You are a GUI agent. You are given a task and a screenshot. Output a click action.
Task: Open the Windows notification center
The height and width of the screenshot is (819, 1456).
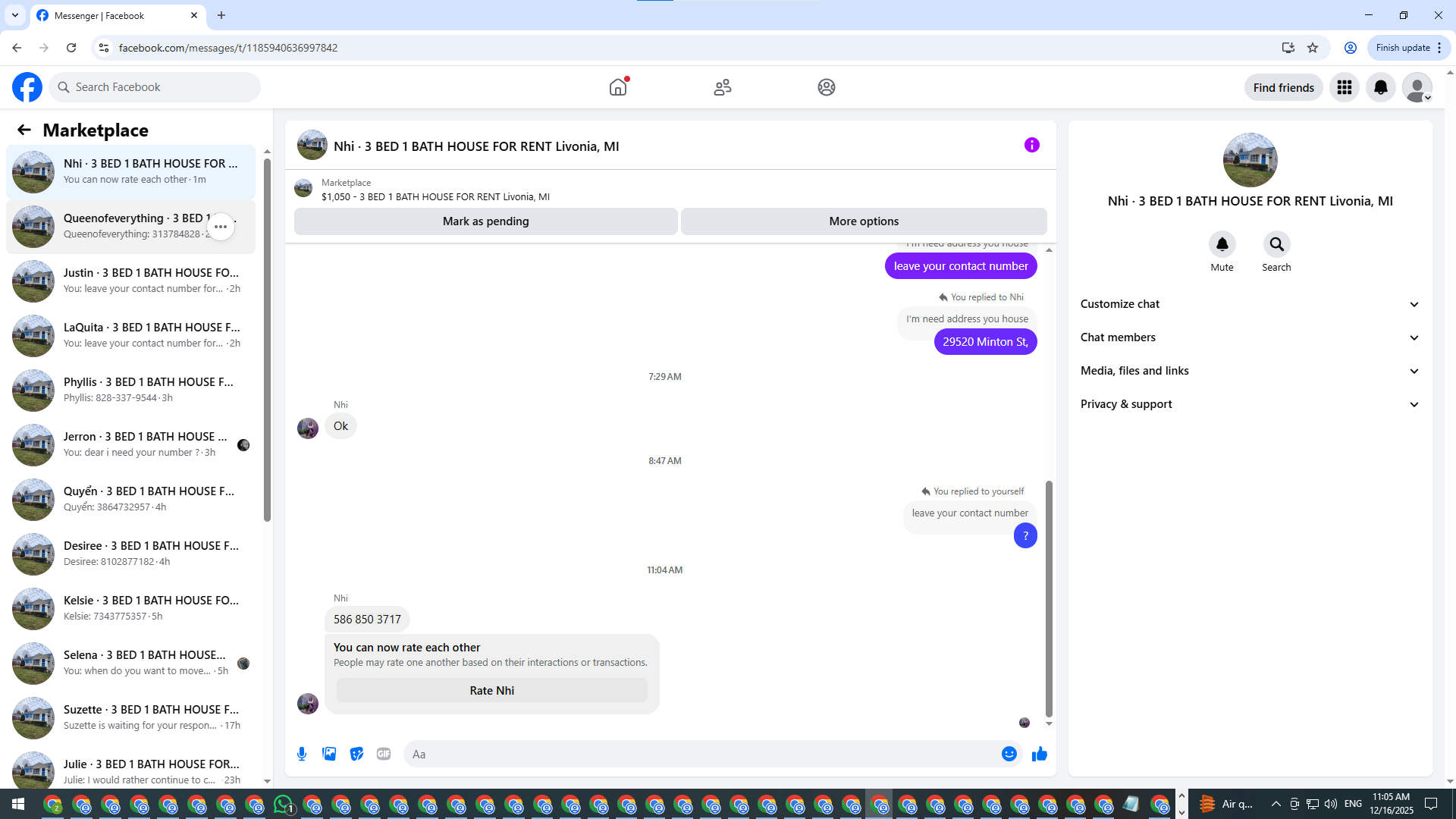[x=1431, y=804]
